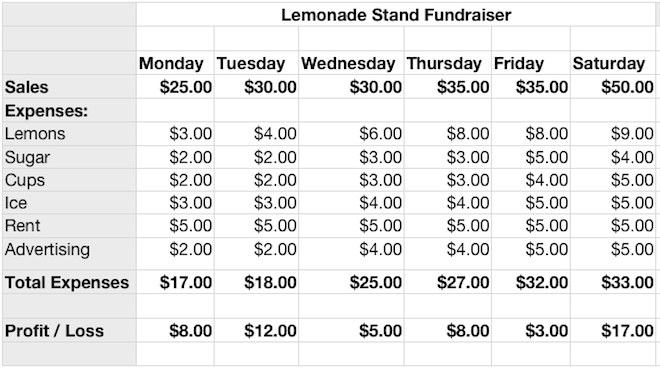Select Tuesday's $12.00 profit cell
Screen dimensions: 660x369
pos(256,330)
